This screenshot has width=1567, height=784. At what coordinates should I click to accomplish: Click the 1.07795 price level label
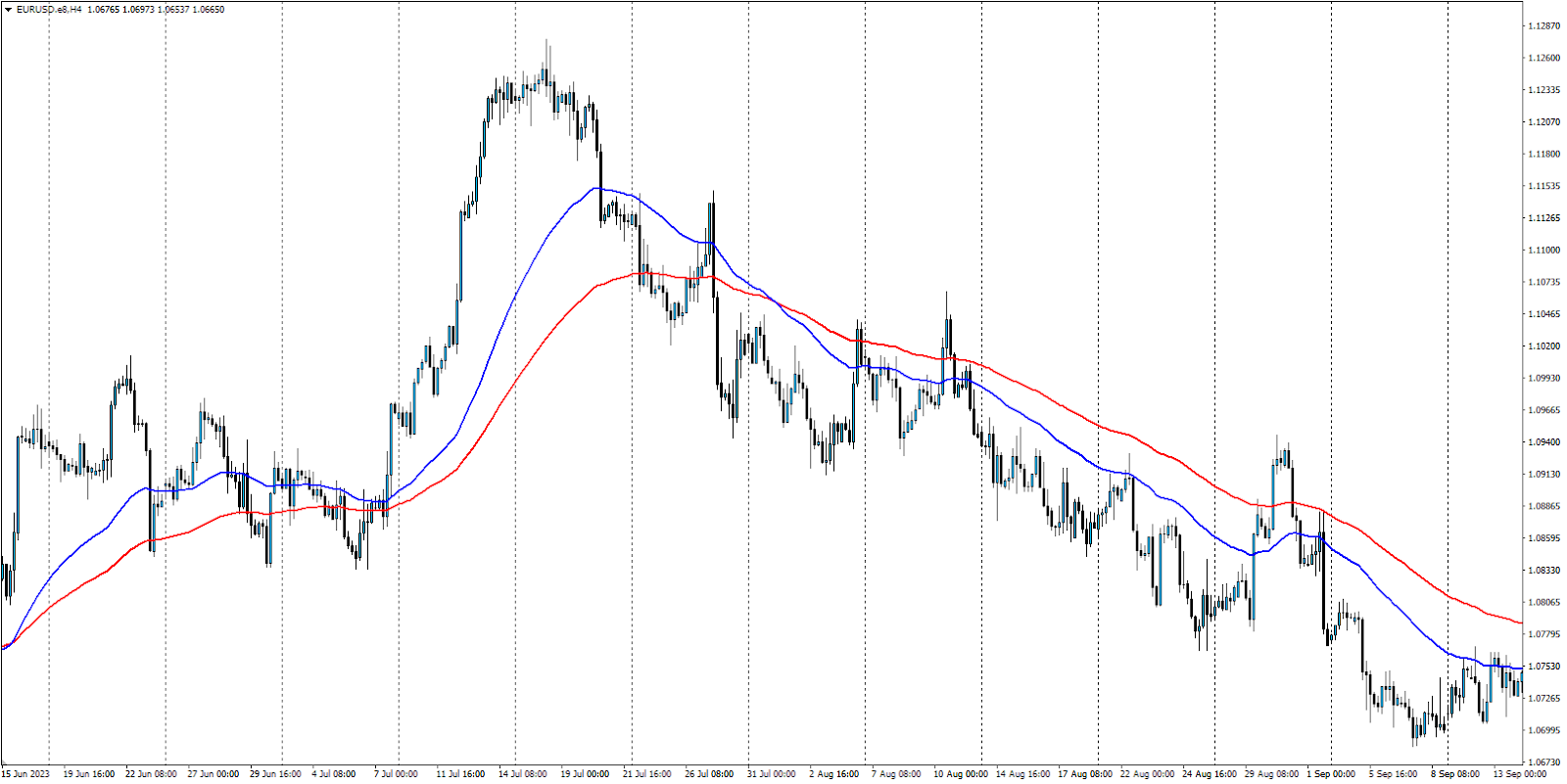[1544, 634]
